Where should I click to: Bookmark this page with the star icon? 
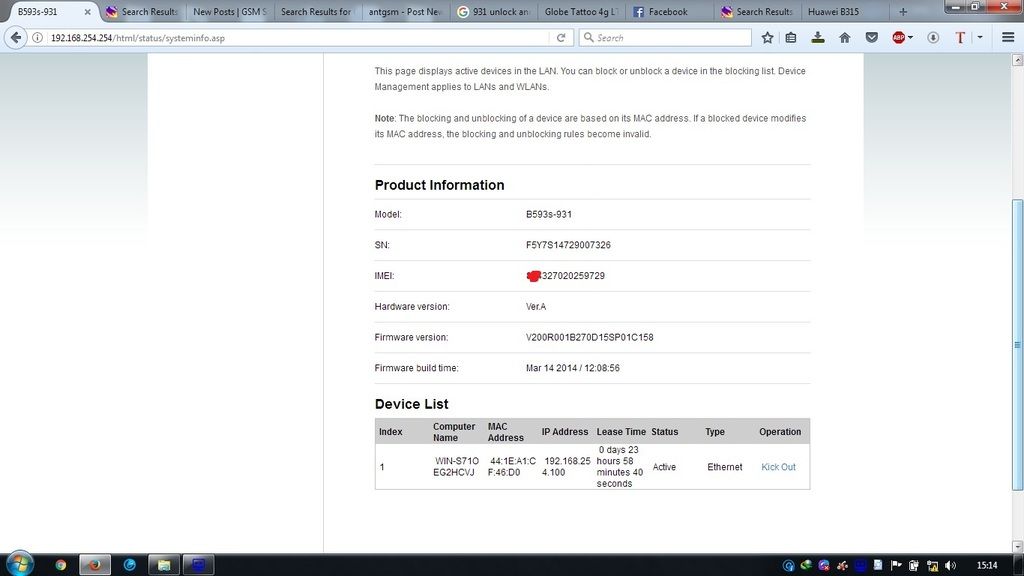click(x=767, y=38)
